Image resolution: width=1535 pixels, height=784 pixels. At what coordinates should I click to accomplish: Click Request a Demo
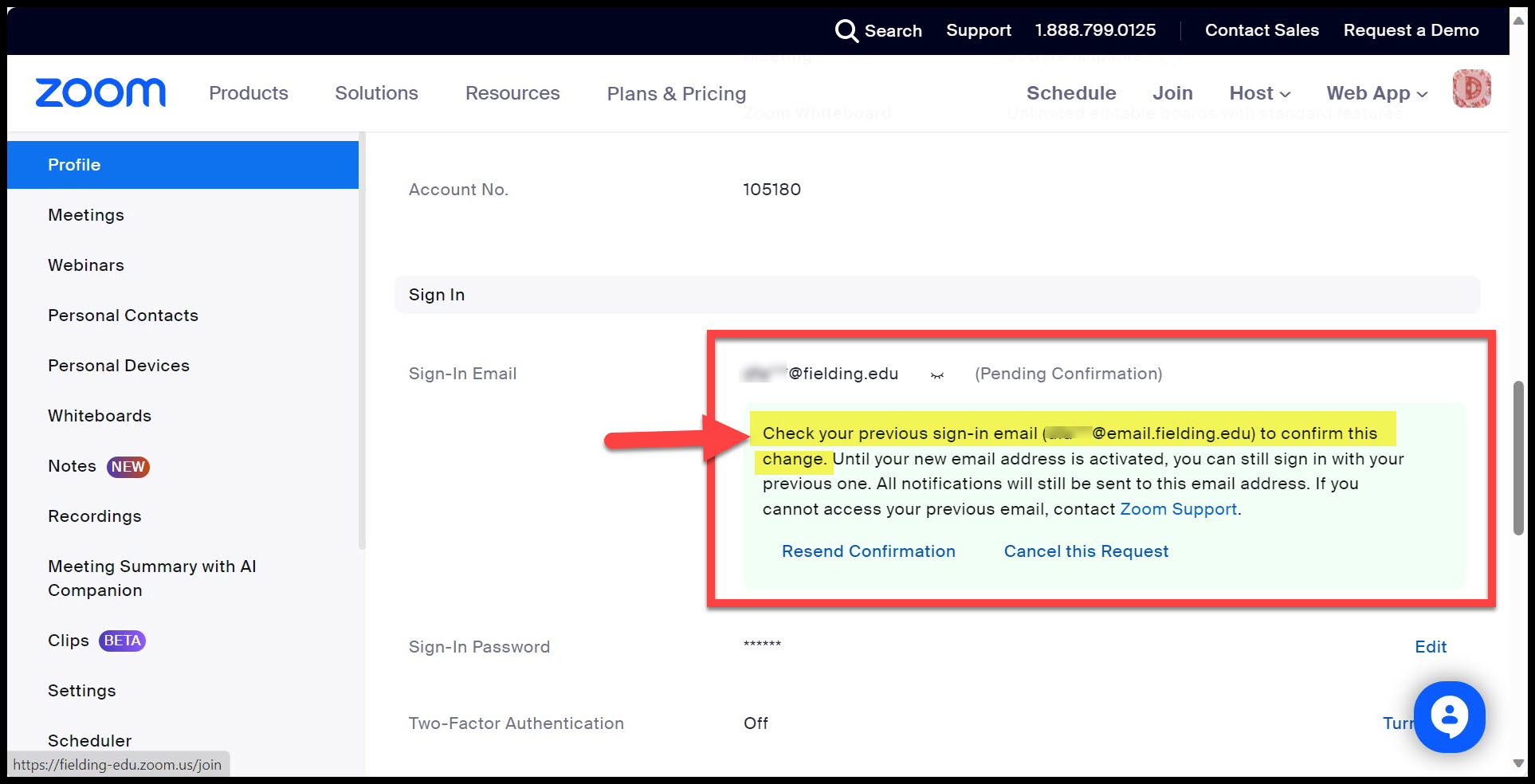1411,30
